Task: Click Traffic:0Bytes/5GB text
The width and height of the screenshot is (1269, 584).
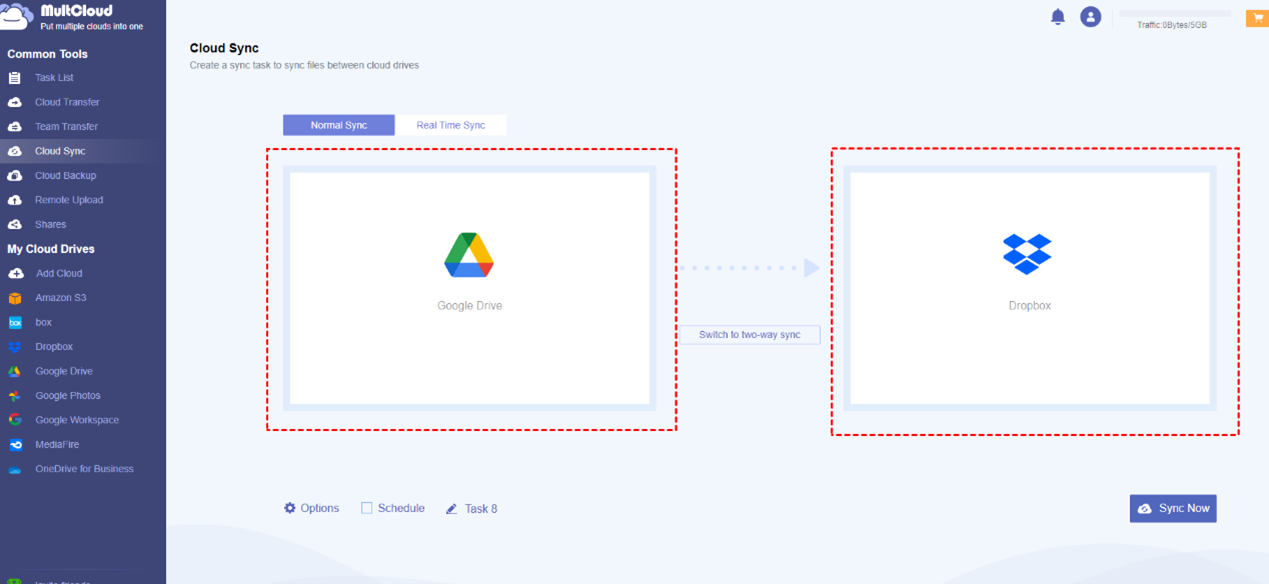Action: [1172, 25]
